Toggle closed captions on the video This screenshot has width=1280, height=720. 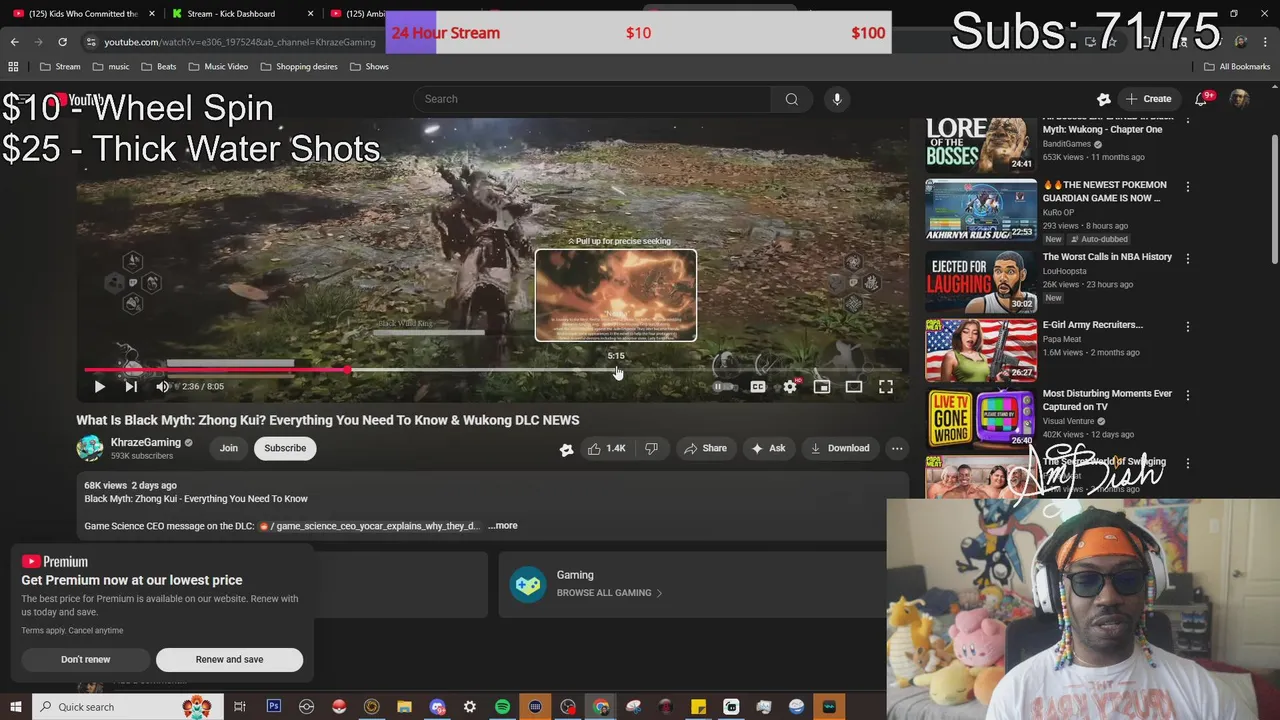[x=758, y=387]
